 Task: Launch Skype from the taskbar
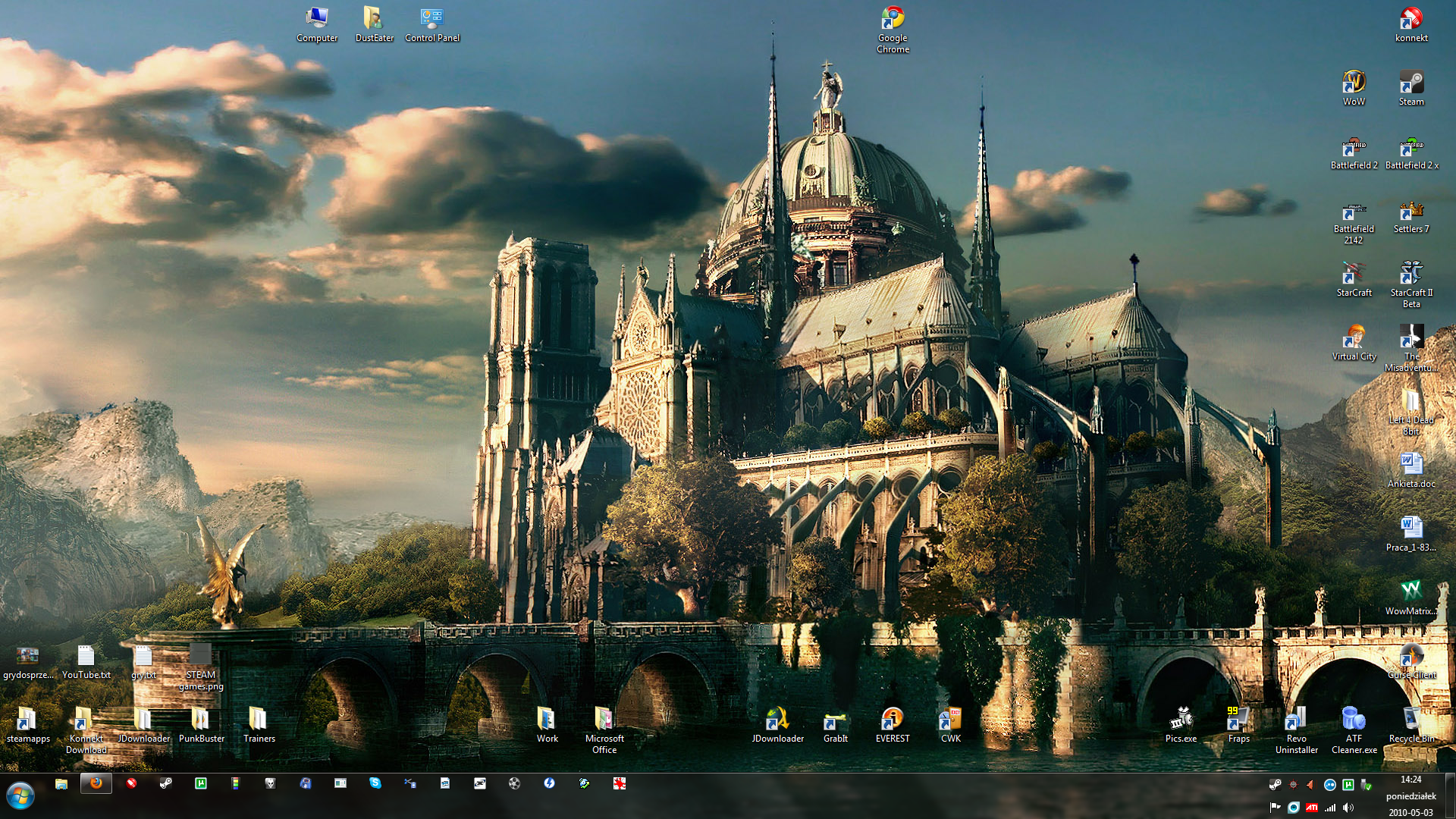tap(375, 783)
